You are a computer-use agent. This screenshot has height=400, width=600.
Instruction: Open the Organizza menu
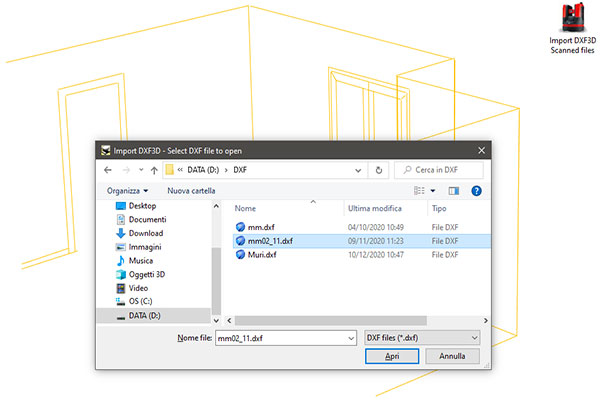(127, 191)
